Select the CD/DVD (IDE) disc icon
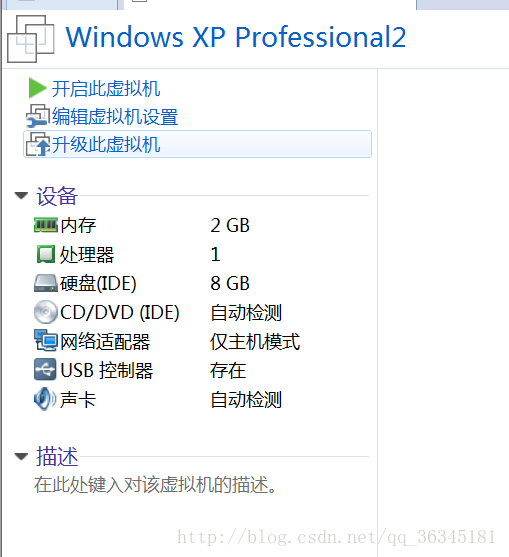Screen dimensions: 509x557 tap(46, 312)
